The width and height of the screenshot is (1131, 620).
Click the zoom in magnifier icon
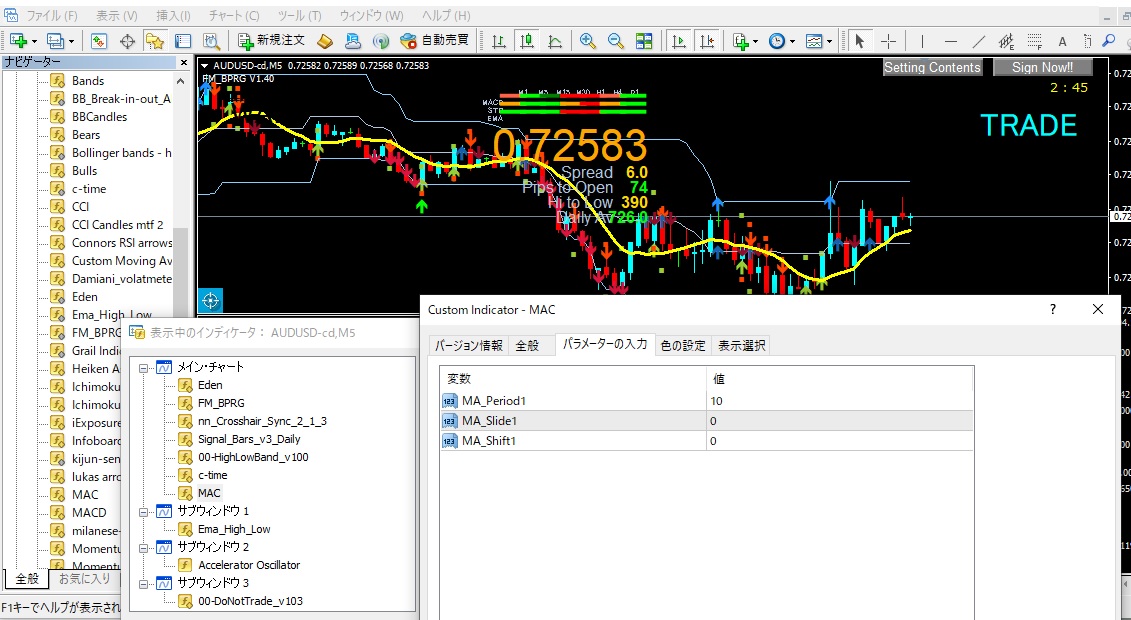point(588,41)
